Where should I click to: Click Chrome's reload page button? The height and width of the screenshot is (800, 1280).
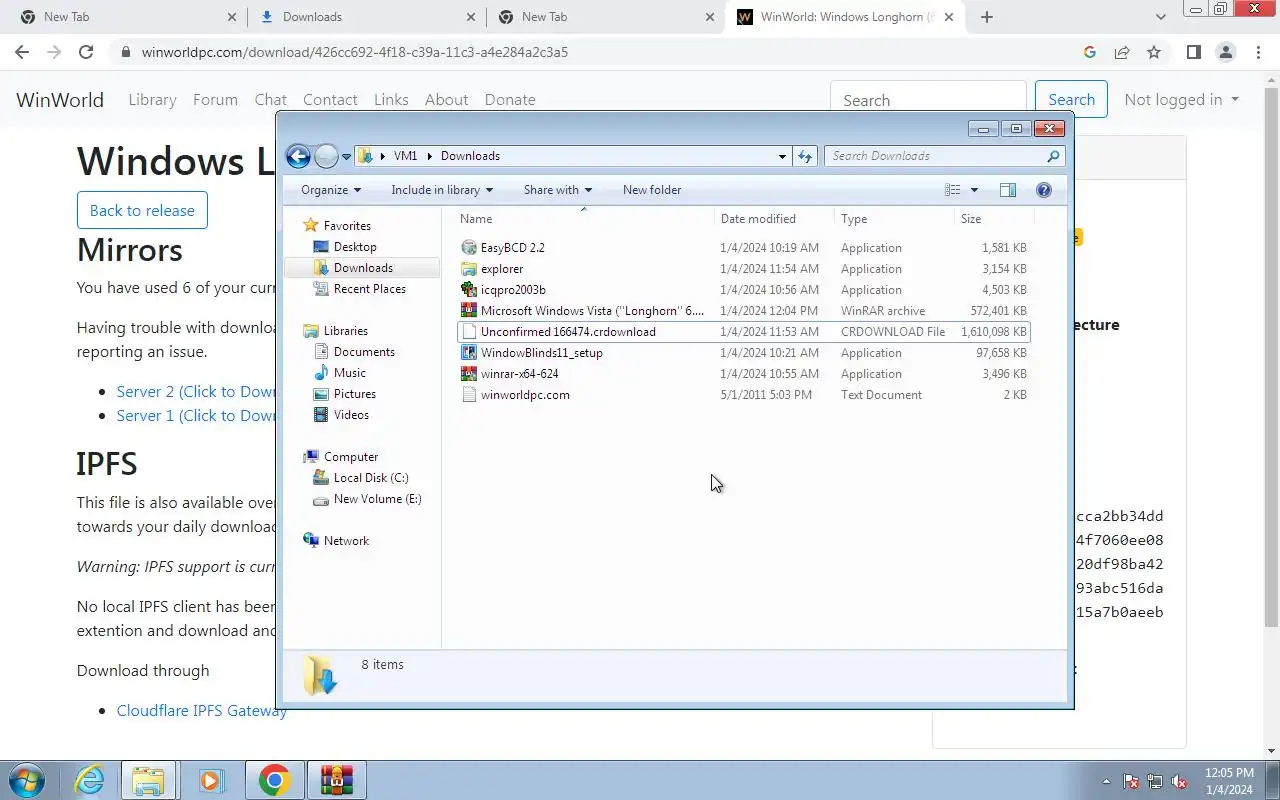86,52
